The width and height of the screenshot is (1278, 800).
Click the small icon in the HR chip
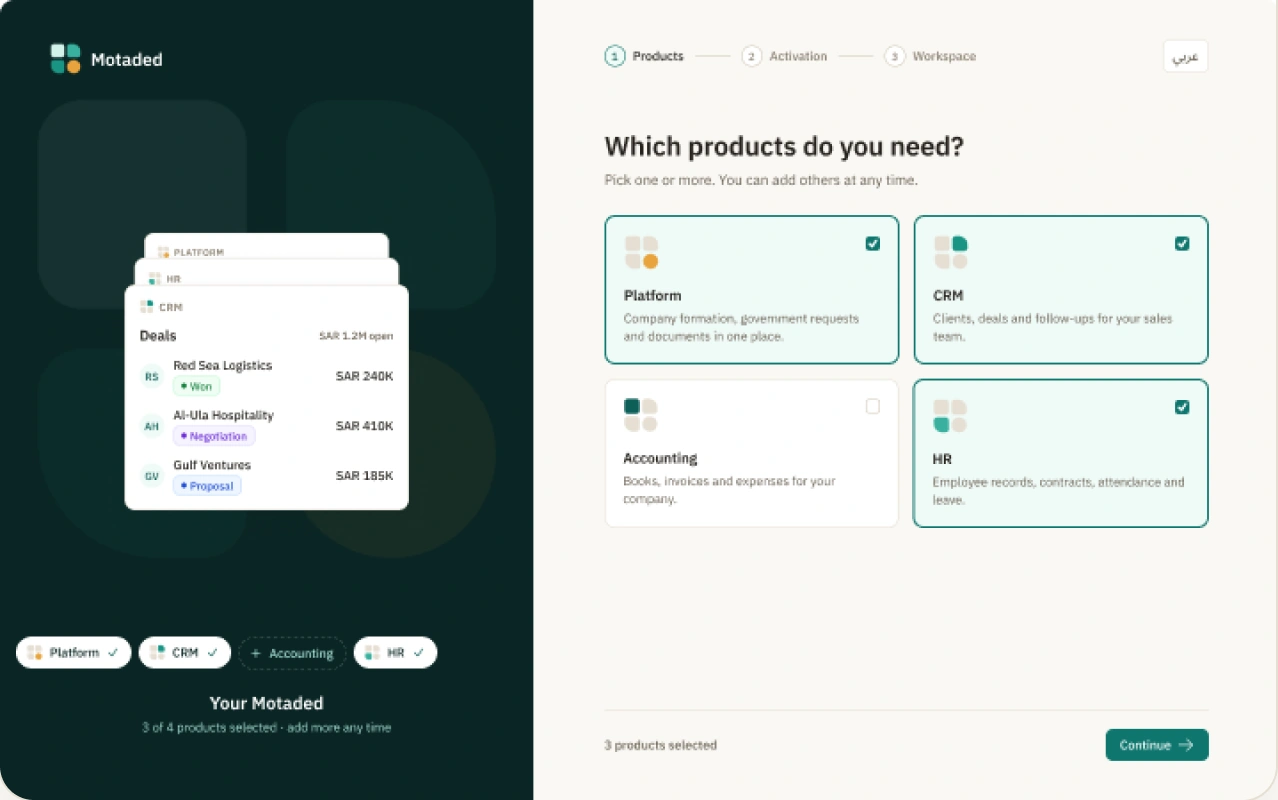tap(372, 653)
